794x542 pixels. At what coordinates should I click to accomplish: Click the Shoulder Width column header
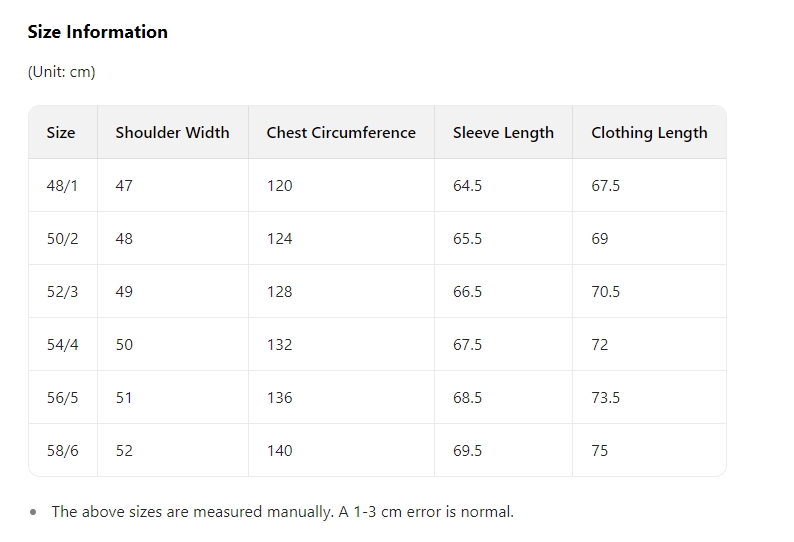[x=172, y=132]
